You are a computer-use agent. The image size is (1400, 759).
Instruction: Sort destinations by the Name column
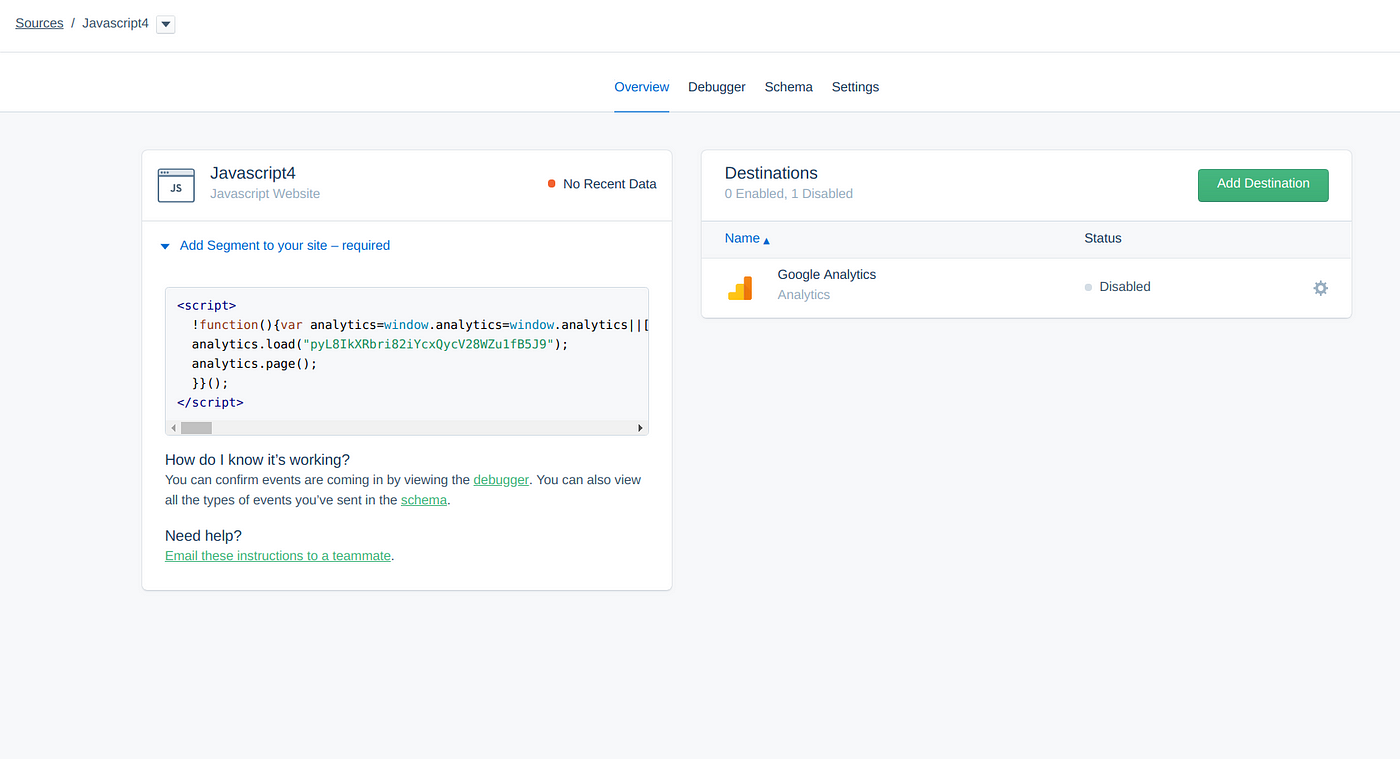click(x=747, y=239)
